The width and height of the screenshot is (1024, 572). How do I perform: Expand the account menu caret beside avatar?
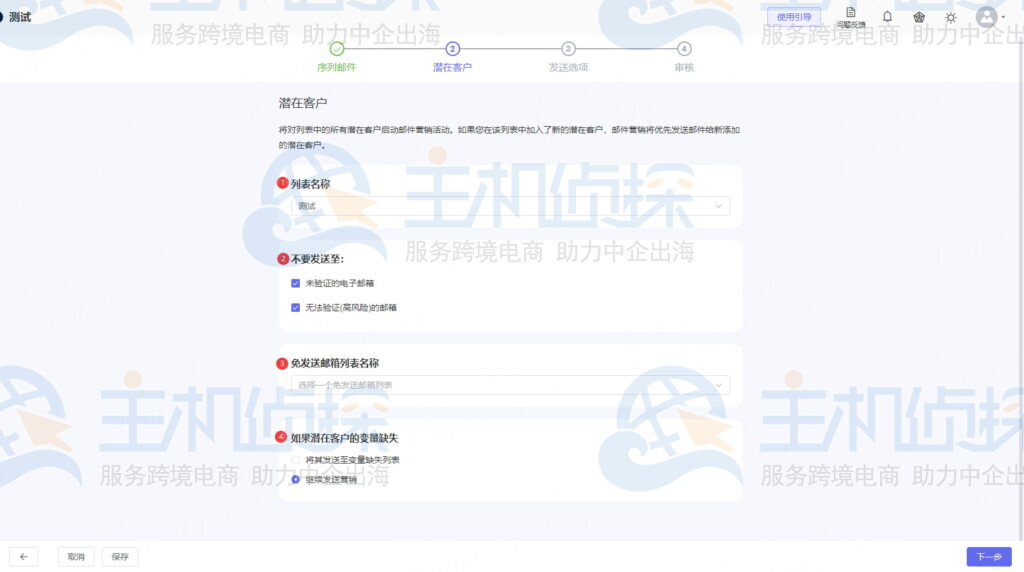point(1003,18)
